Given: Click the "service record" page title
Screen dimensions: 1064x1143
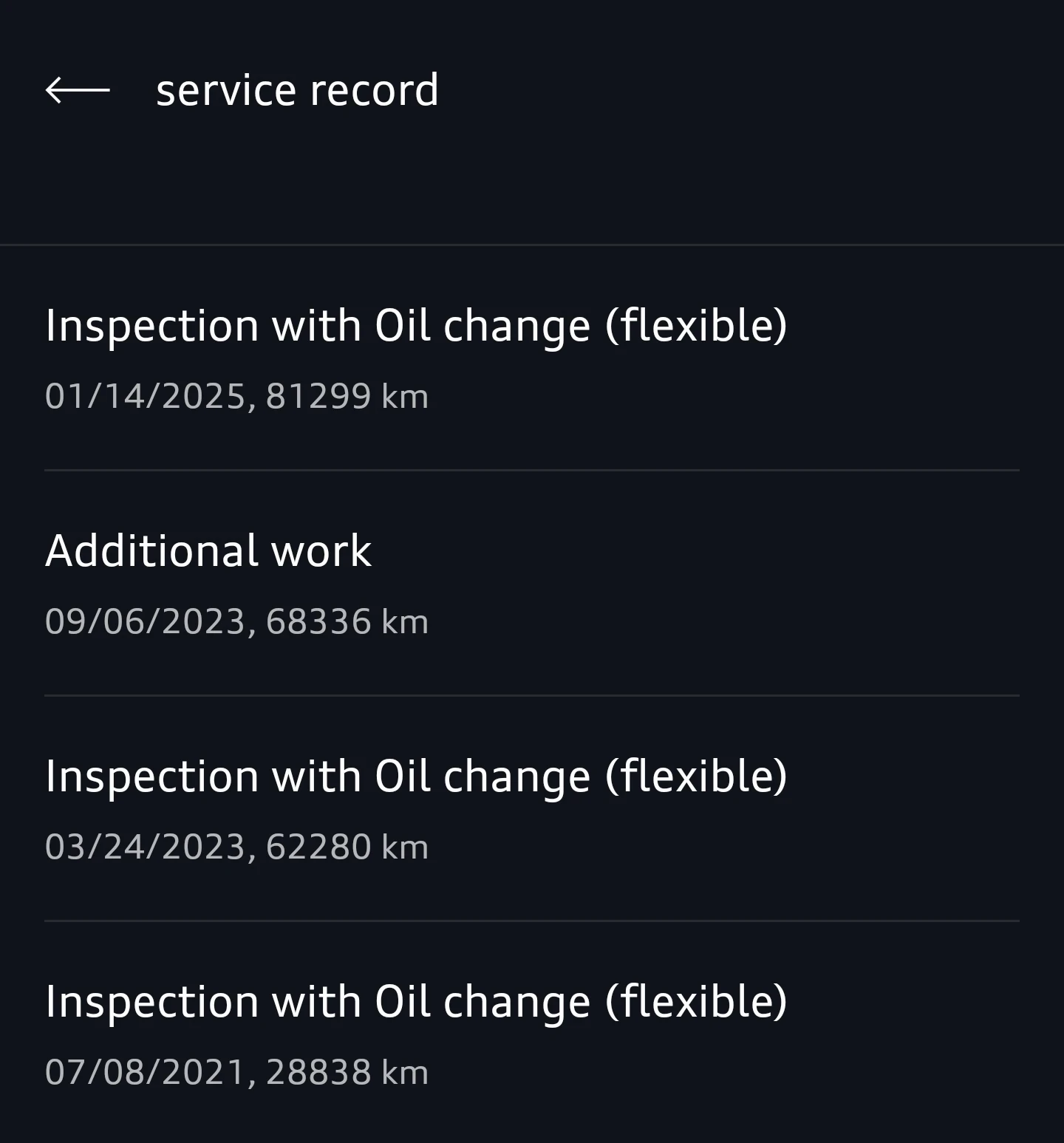Looking at the screenshot, I should pos(297,90).
